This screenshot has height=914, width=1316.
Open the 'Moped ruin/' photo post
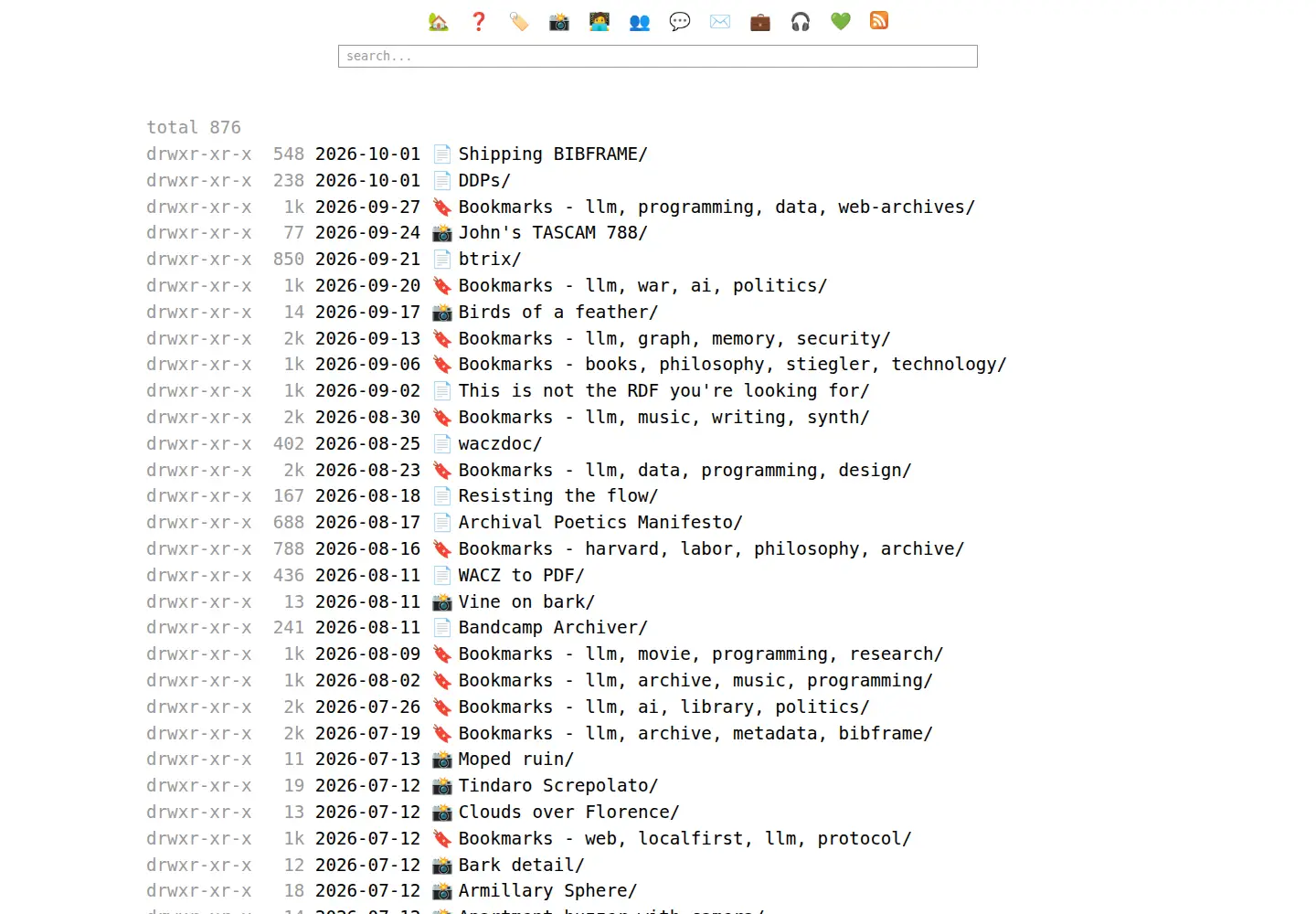(516, 759)
